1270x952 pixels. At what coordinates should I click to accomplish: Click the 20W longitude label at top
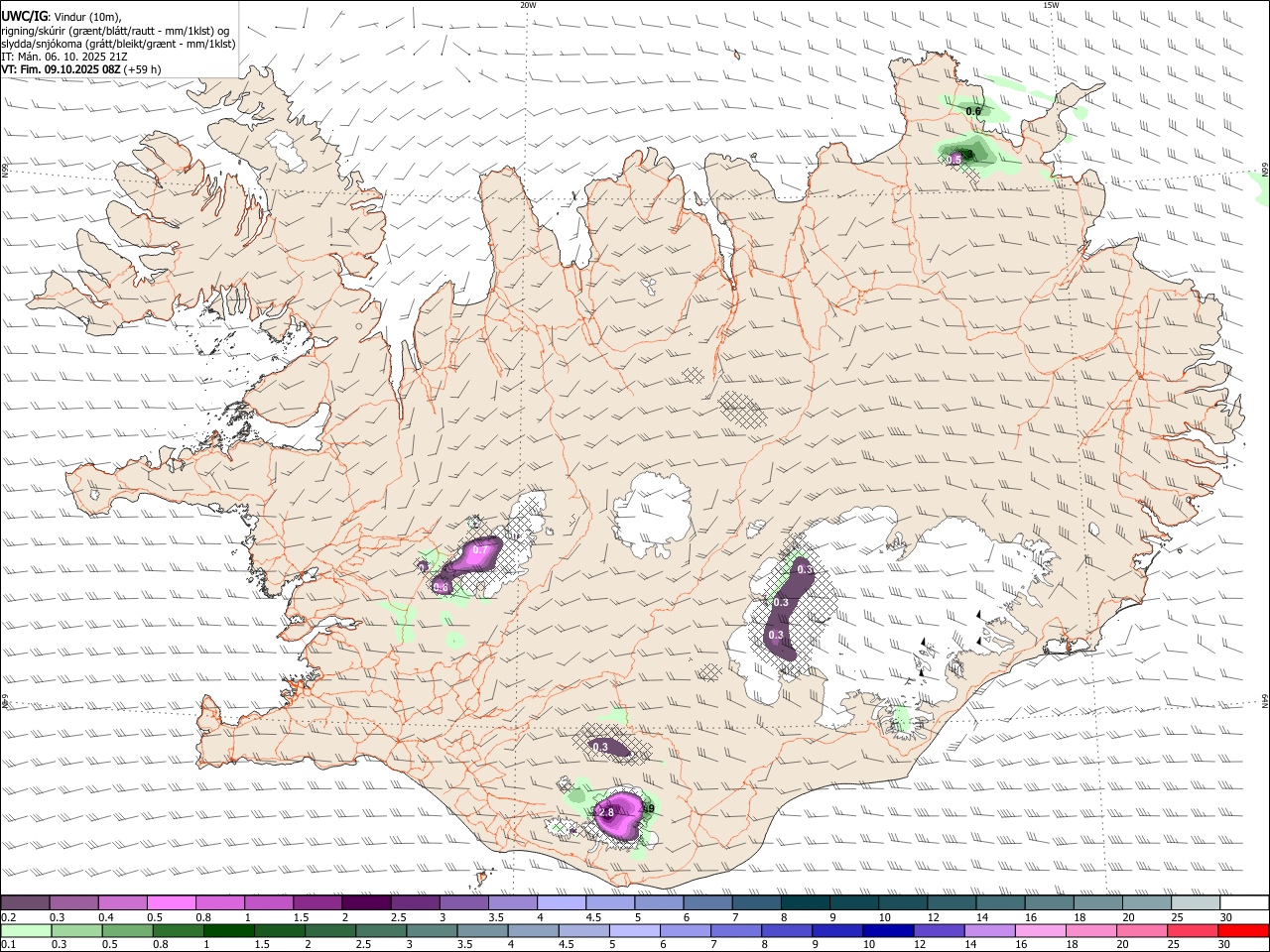pos(529,5)
